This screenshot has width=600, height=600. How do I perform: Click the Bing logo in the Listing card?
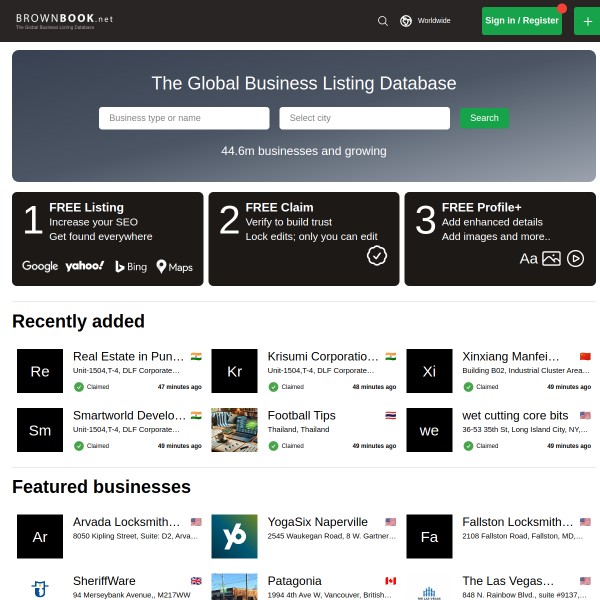(131, 266)
